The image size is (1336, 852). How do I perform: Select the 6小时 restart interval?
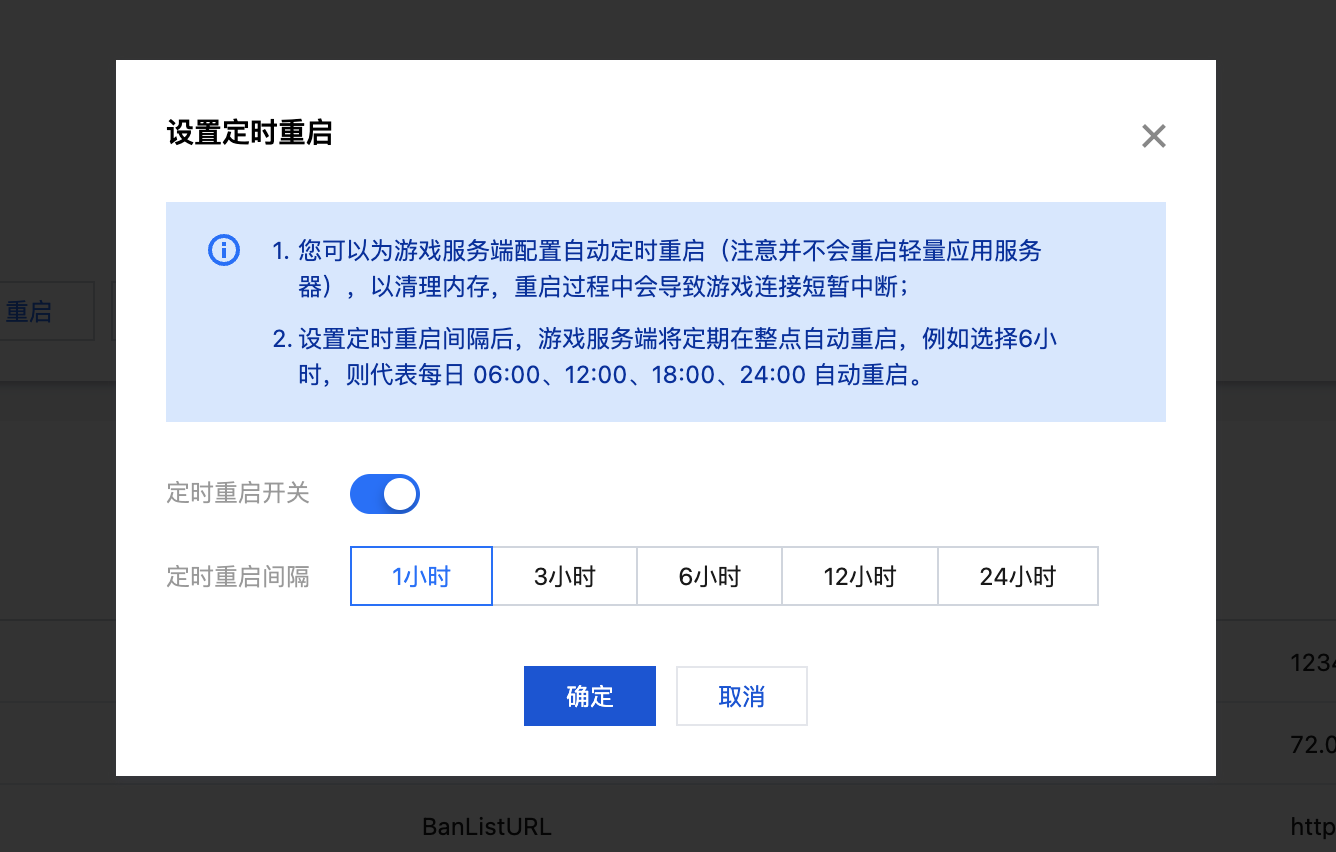tap(709, 576)
